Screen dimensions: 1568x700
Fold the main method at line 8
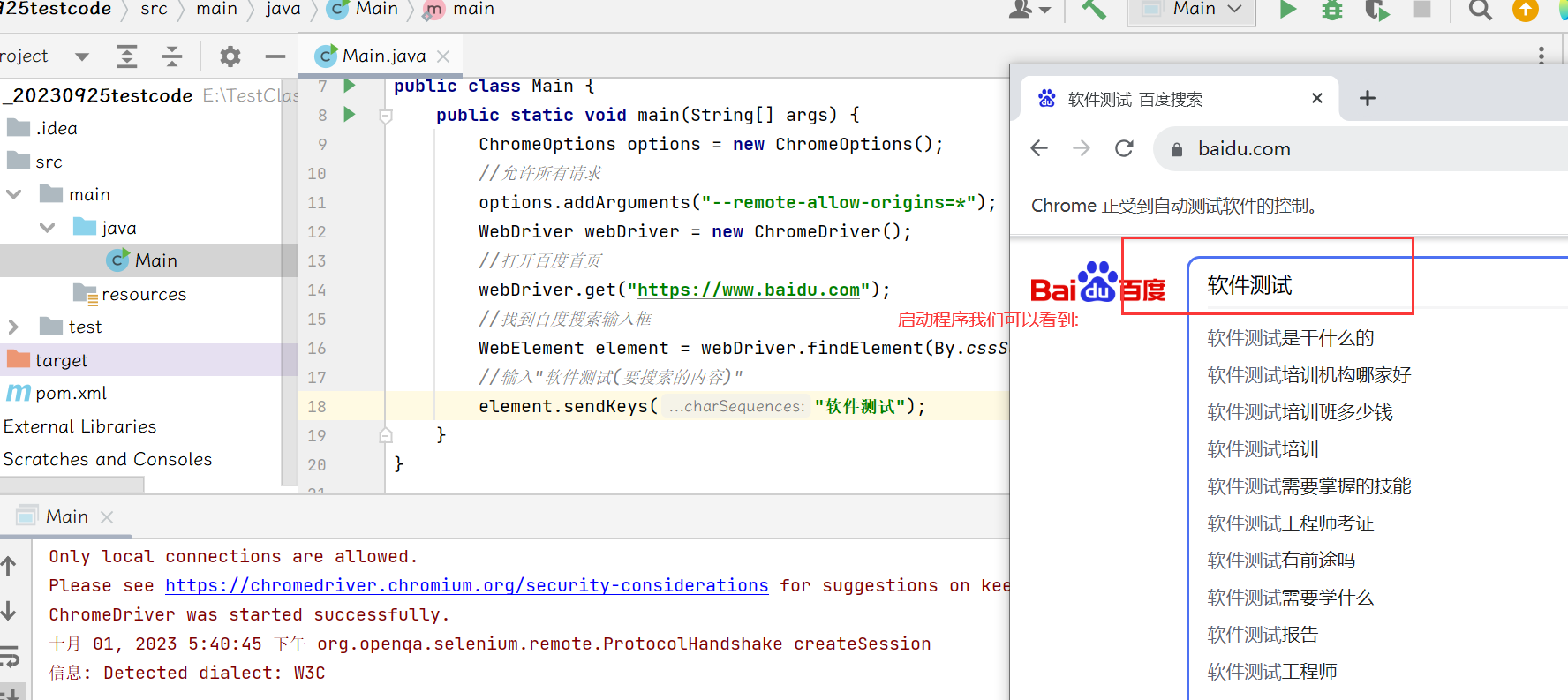pyautogui.click(x=386, y=116)
